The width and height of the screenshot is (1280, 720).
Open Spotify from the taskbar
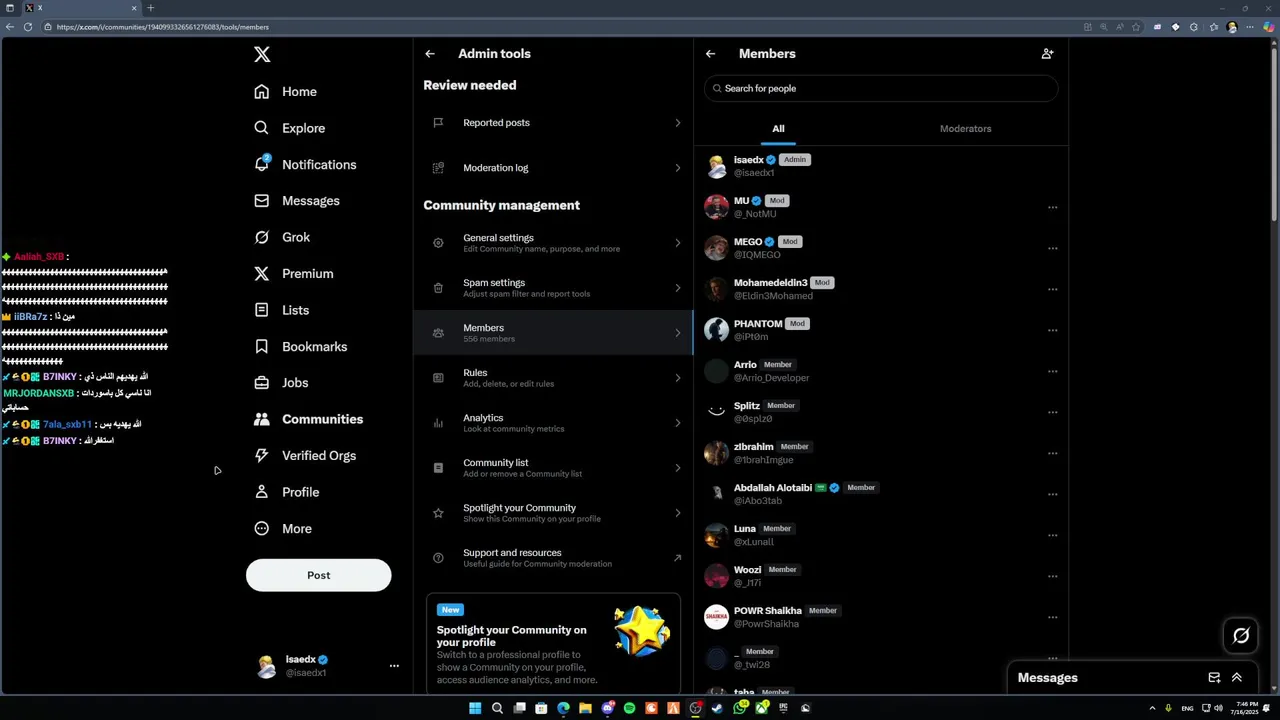coord(629,708)
